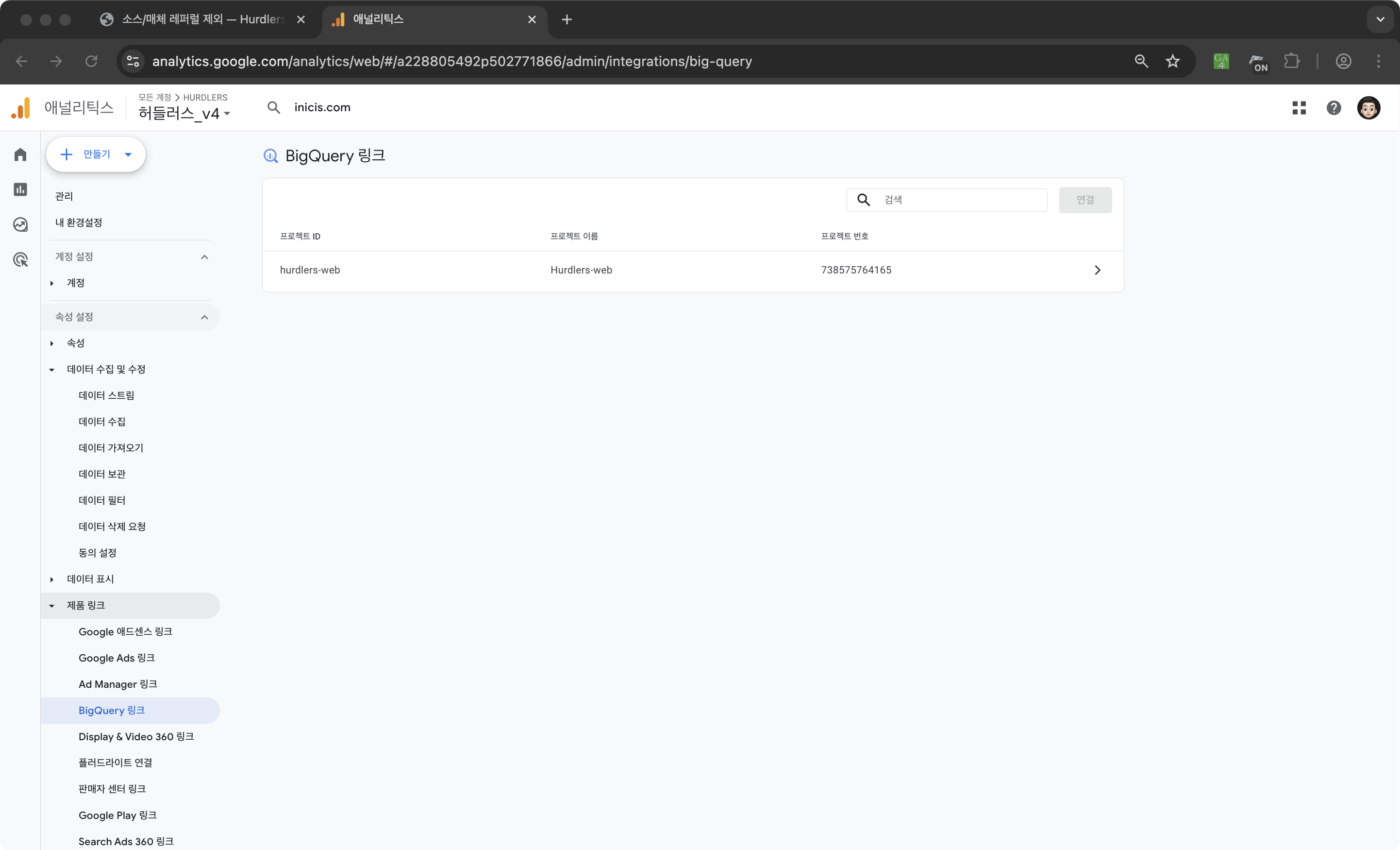Open the account avatar menu
Viewport: 1400px width, 850px height.
1368,107
